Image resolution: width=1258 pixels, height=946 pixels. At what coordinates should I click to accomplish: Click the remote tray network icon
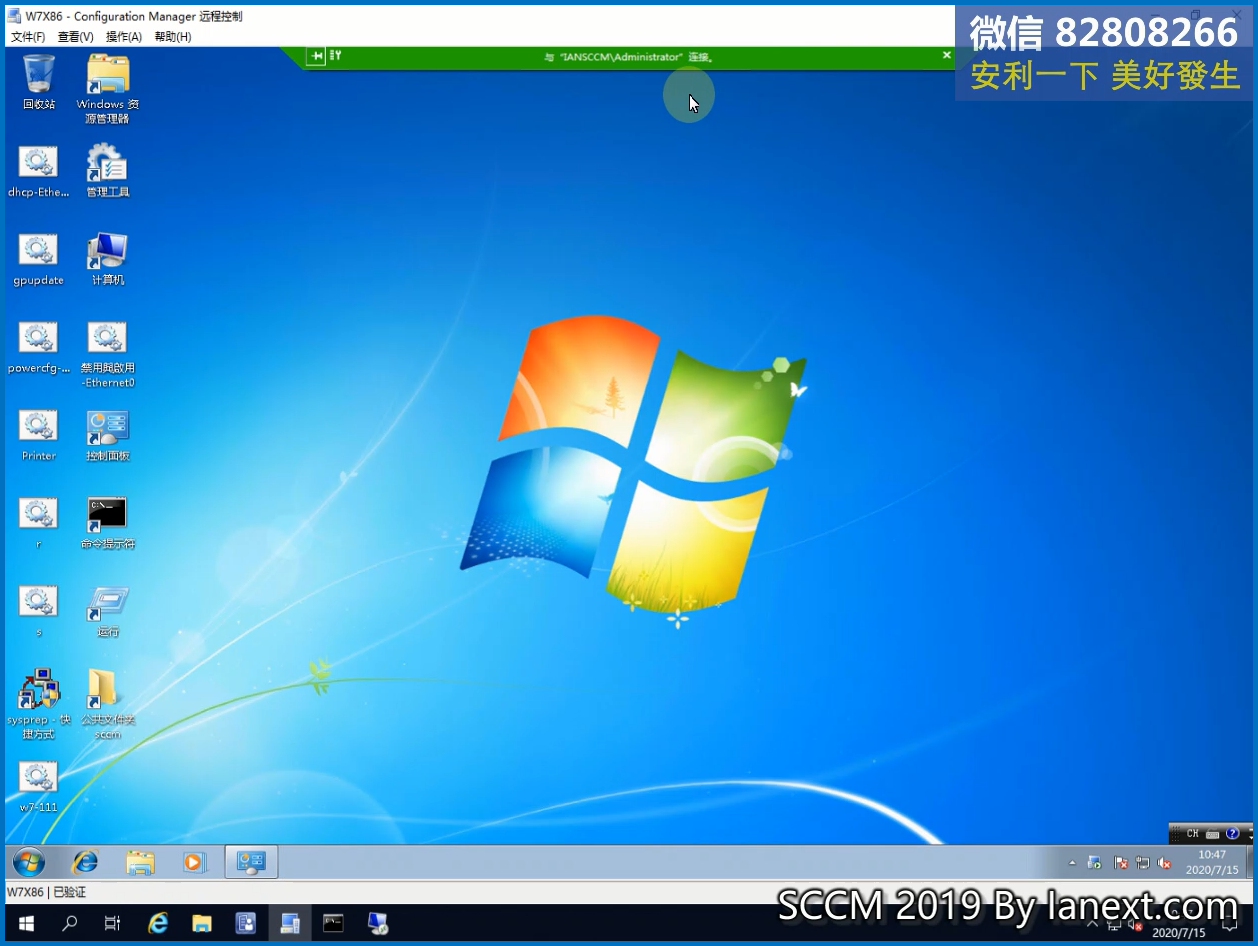1142,863
